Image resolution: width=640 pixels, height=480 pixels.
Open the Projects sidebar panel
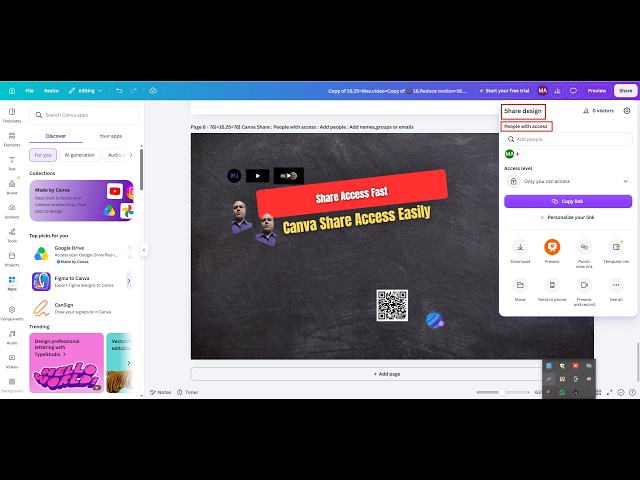(12, 259)
